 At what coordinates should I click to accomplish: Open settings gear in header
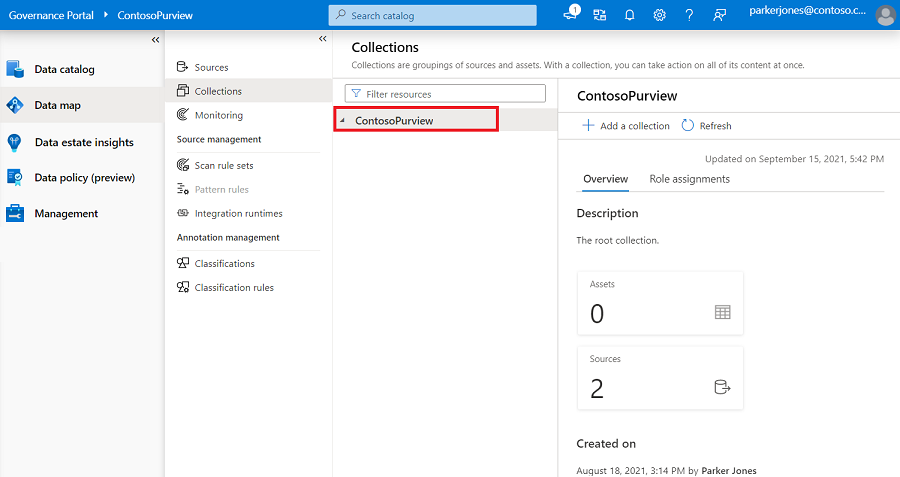(x=660, y=15)
